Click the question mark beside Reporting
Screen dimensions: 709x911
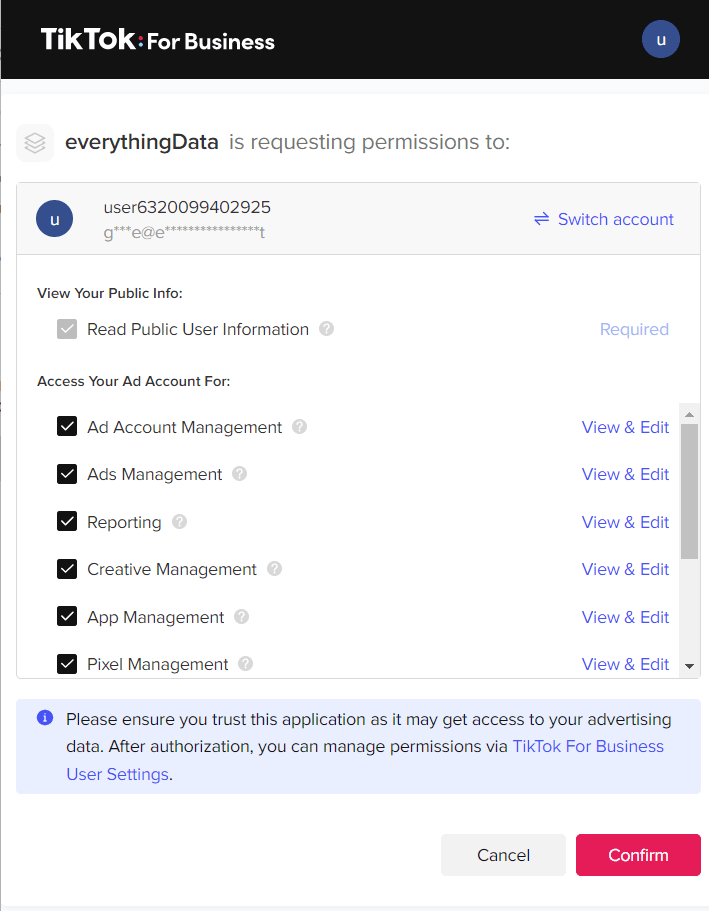(x=179, y=522)
